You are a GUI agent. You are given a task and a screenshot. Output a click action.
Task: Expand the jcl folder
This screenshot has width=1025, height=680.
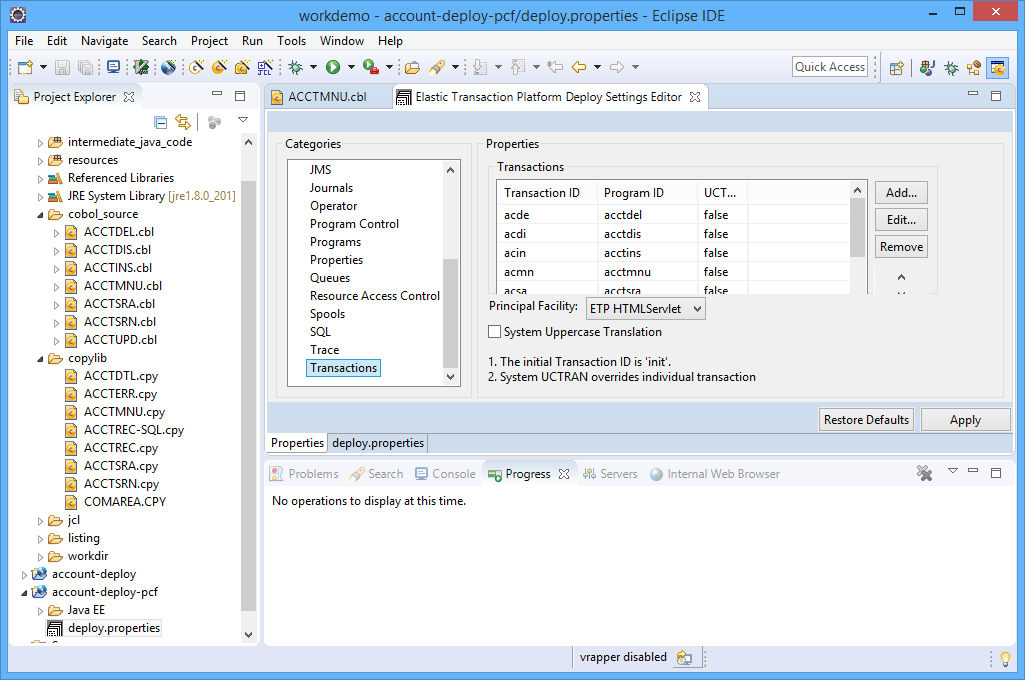[x=40, y=521]
